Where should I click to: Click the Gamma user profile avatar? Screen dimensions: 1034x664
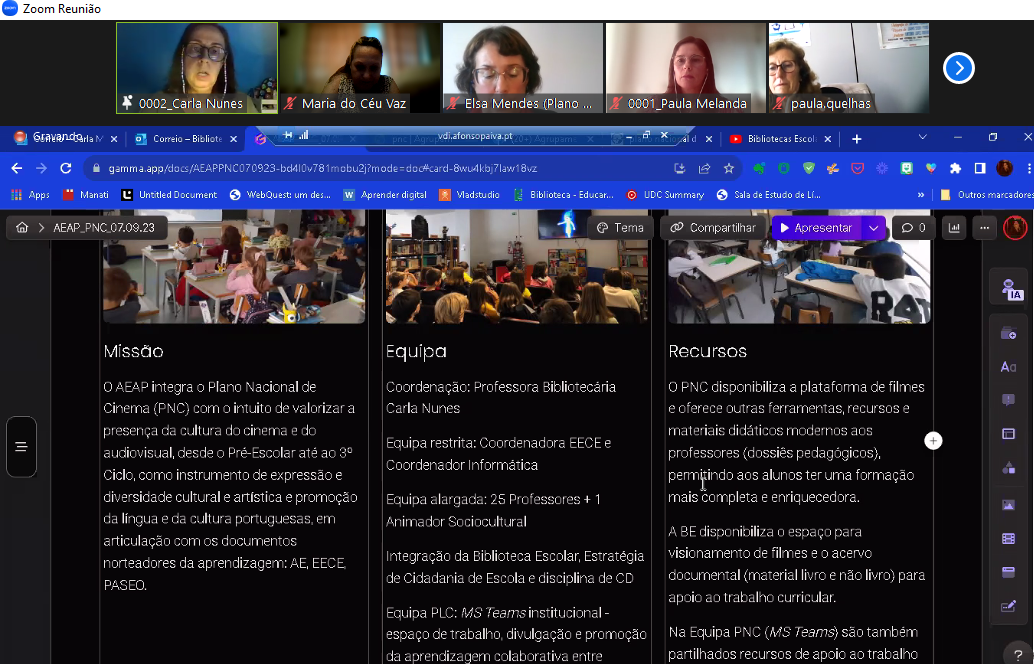tap(1015, 227)
